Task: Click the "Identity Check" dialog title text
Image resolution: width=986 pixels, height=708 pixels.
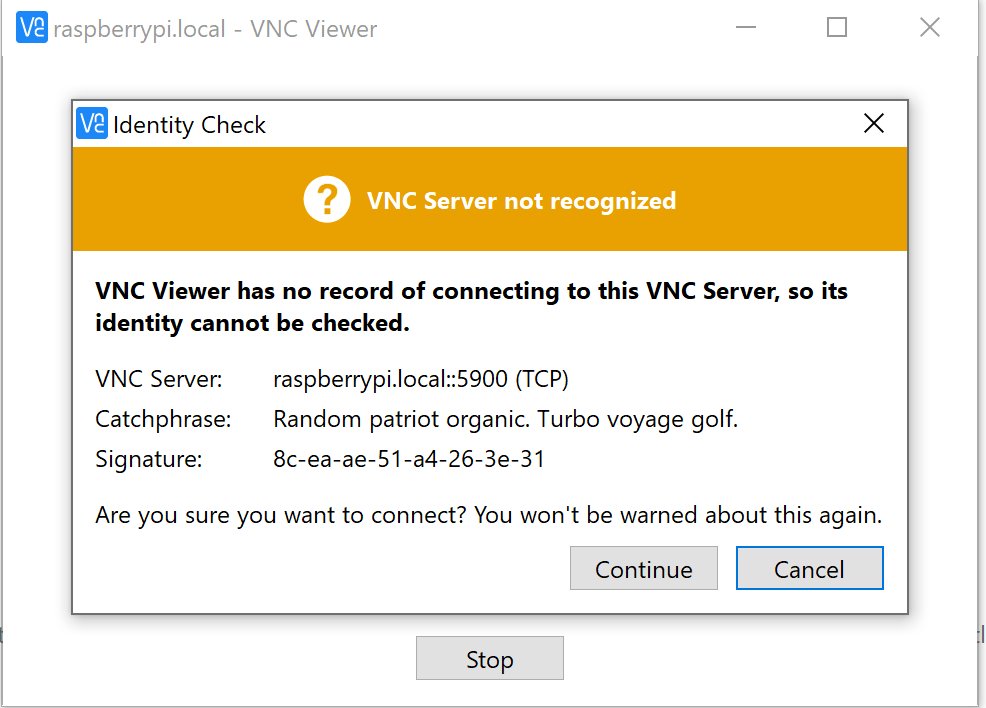Action: click(x=189, y=125)
